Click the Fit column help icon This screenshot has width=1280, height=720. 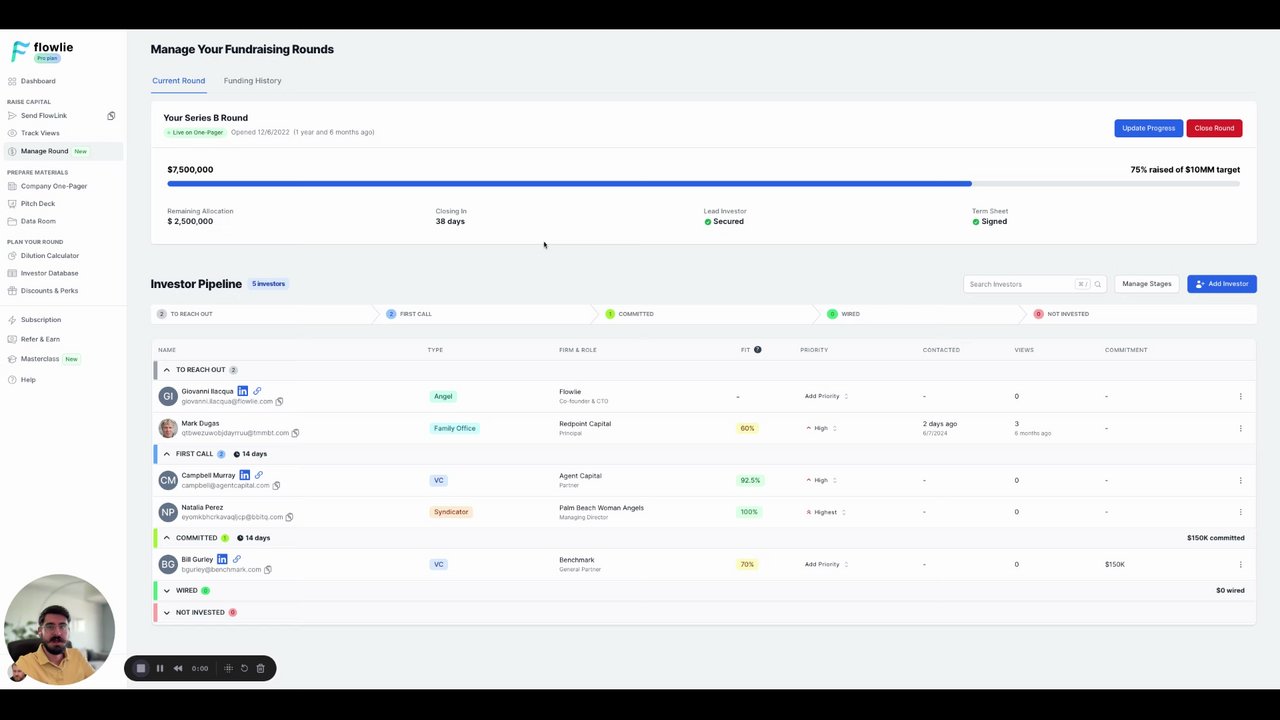pos(757,350)
